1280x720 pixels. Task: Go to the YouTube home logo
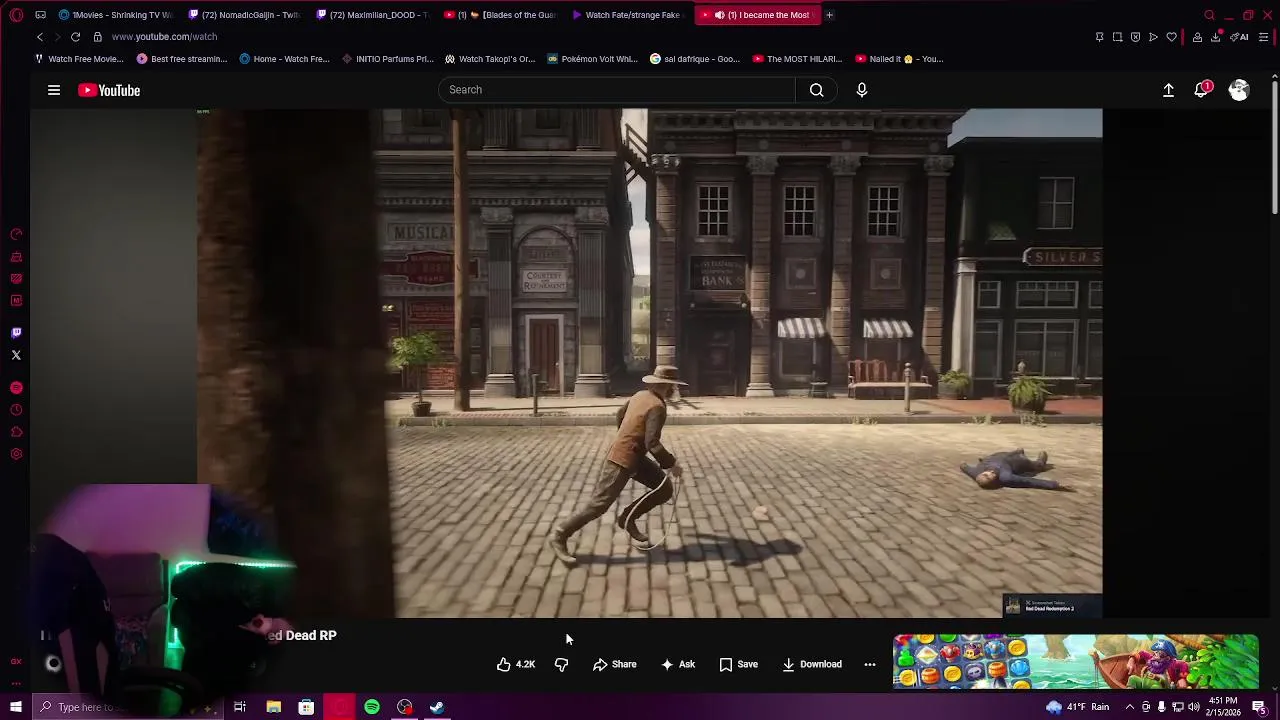point(109,90)
